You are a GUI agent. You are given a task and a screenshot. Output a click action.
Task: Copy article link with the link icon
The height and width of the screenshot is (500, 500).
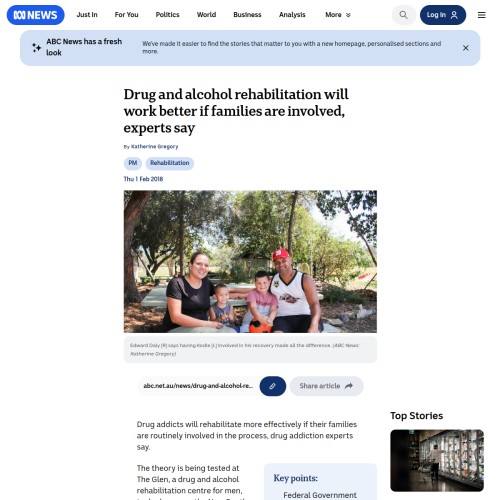point(273,386)
